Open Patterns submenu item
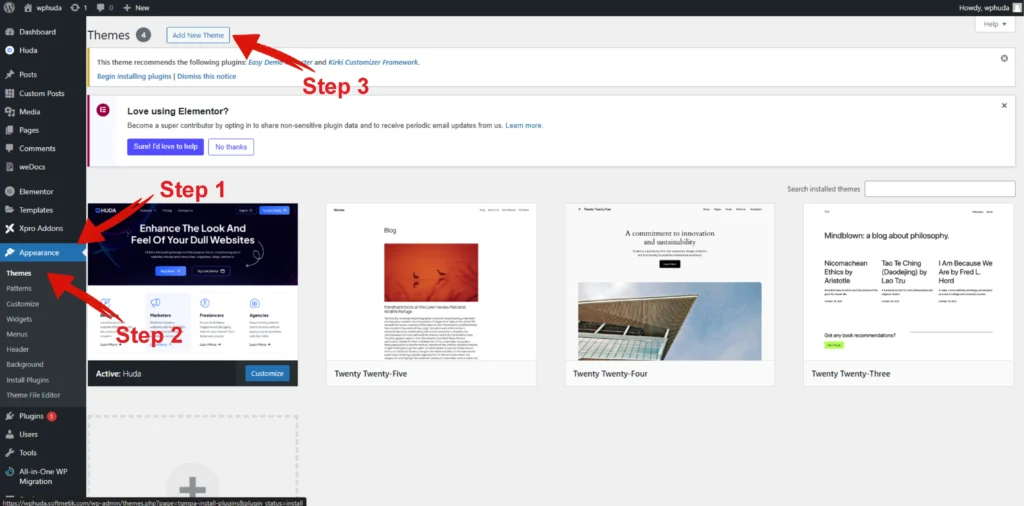This screenshot has width=1024, height=506. coord(19,289)
